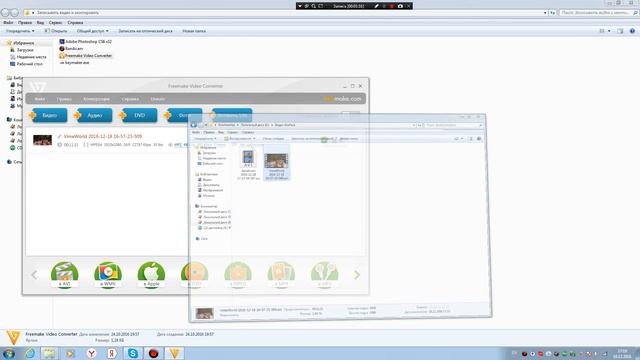Image resolution: width=640 pixels, height=360 pixels.
Task: Click Новая папка in the background Explorer toolbar
Action: click(x=194, y=31)
